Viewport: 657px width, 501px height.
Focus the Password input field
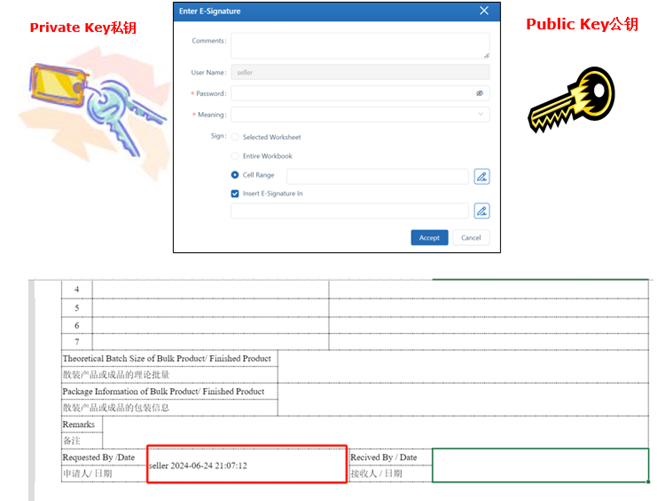pos(350,93)
